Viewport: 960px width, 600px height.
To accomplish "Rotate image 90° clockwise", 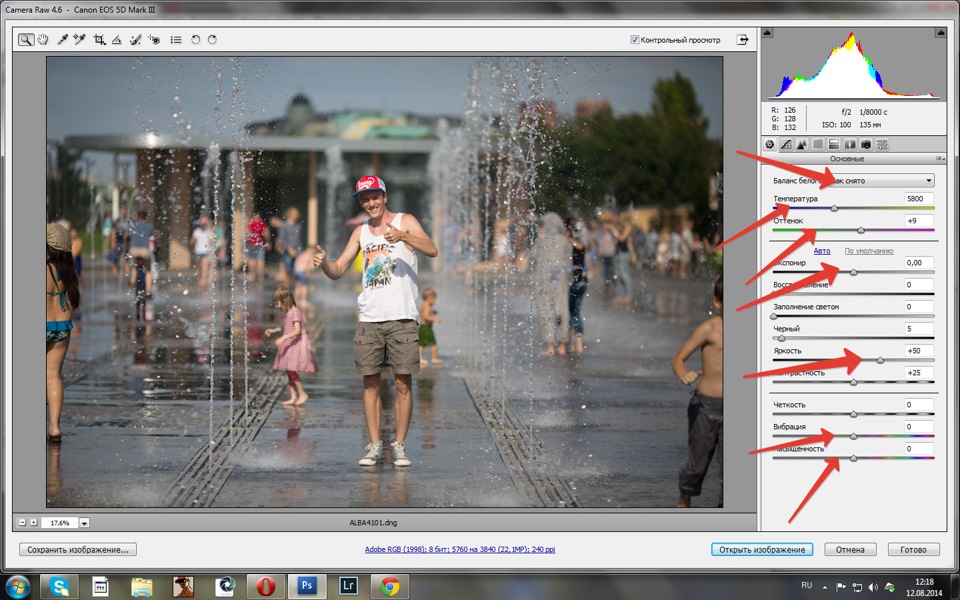I will (212, 40).
